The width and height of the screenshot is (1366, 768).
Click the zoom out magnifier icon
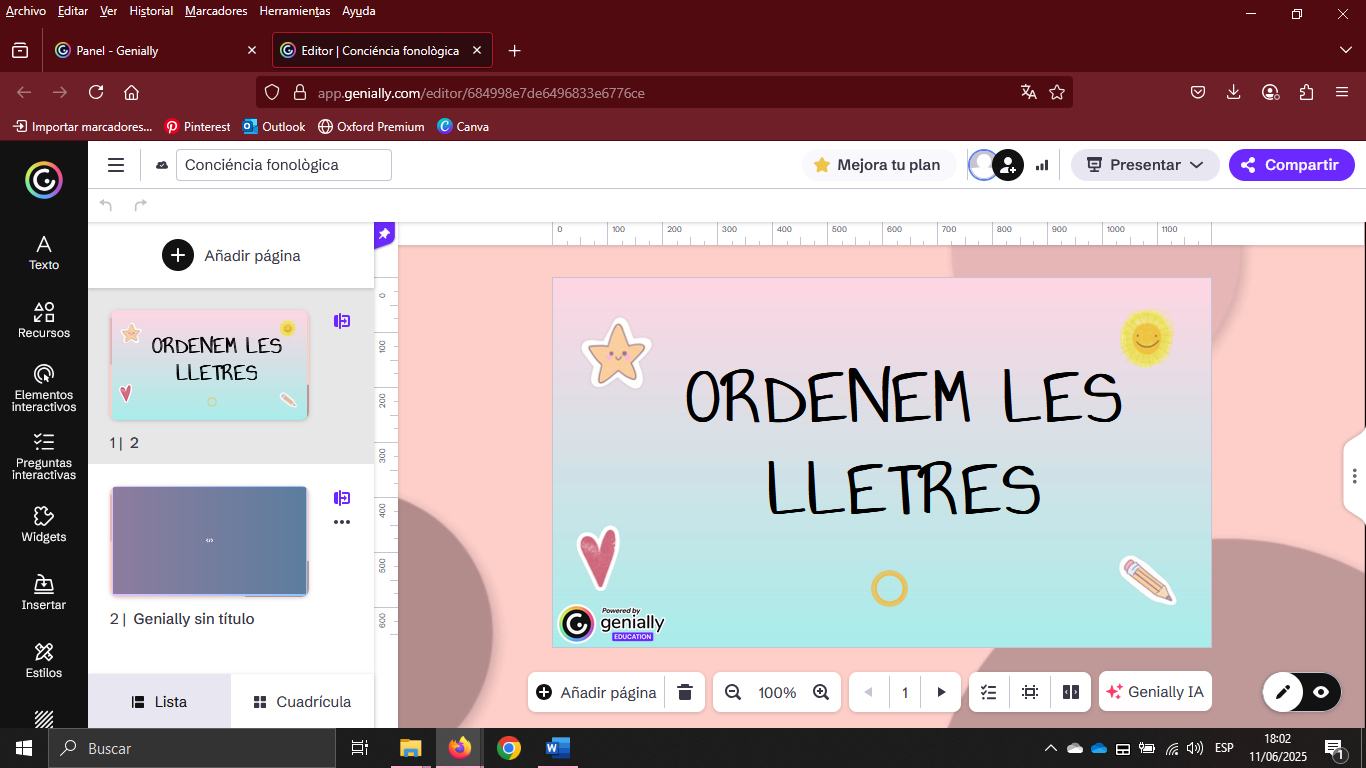[x=733, y=692]
